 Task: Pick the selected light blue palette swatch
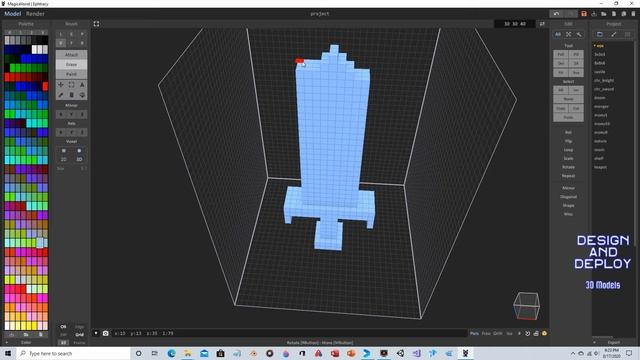40,243
